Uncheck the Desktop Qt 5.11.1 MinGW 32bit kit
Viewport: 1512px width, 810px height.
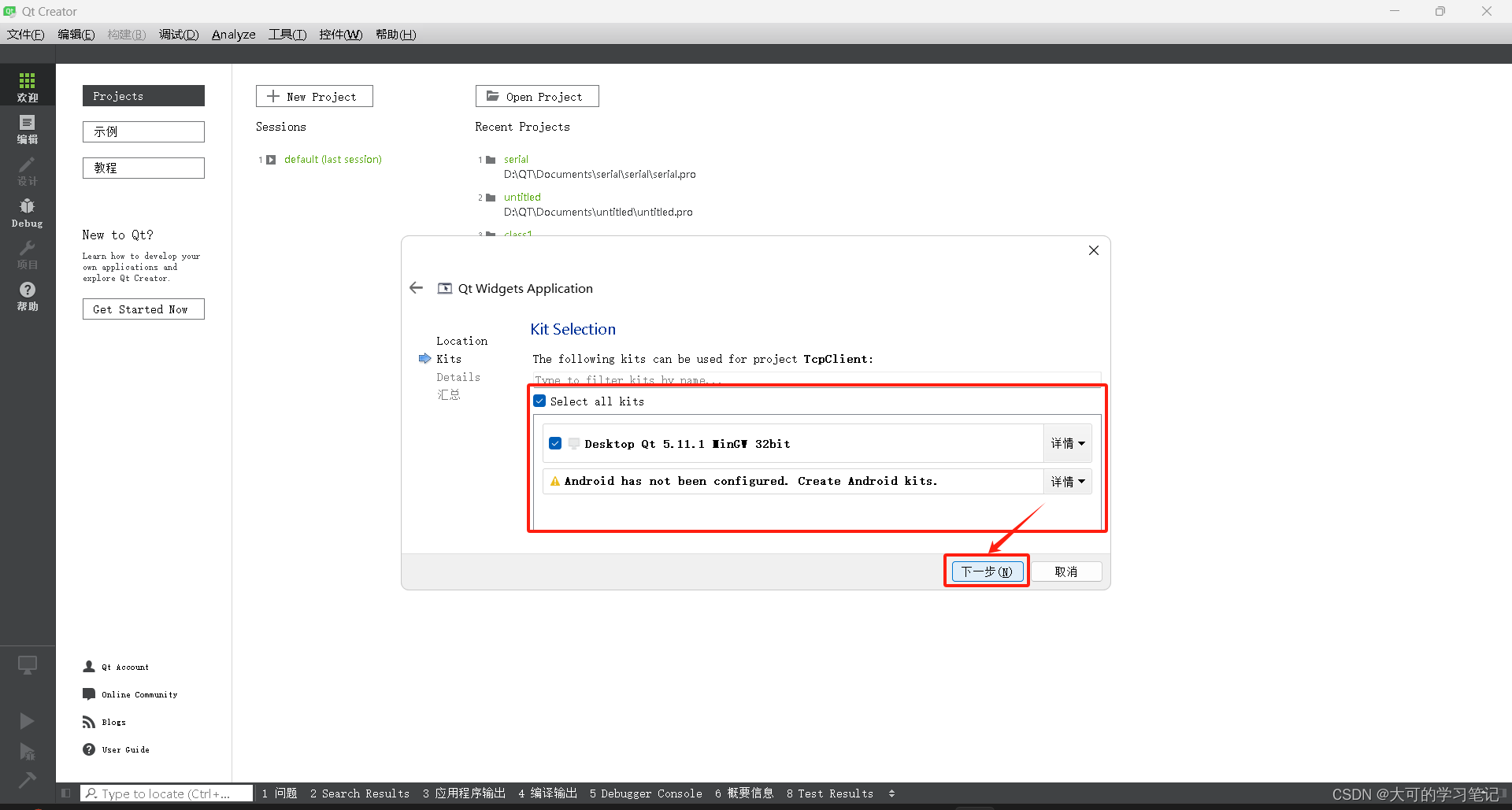click(x=555, y=443)
